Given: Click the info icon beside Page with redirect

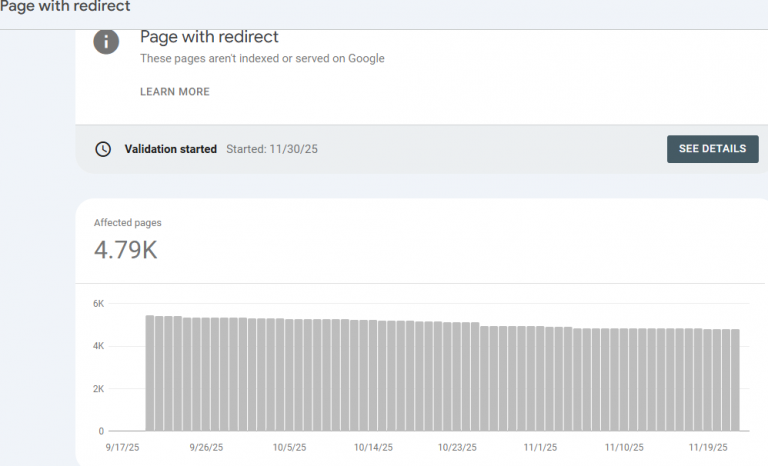Looking at the screenshot, I should coord(106,42).
